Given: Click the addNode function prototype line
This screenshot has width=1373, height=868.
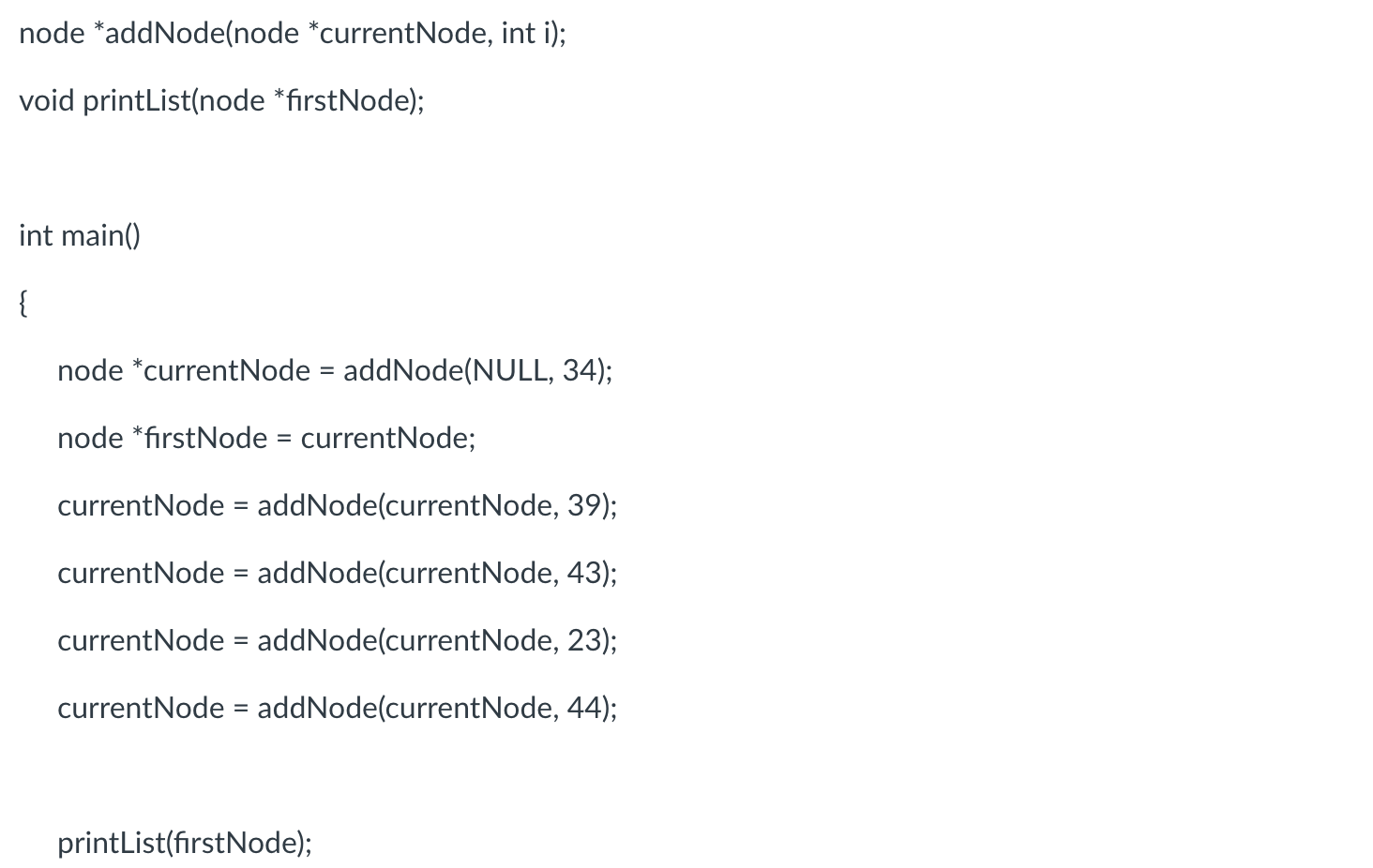Looking at the screenshot, I should (293, 34).
